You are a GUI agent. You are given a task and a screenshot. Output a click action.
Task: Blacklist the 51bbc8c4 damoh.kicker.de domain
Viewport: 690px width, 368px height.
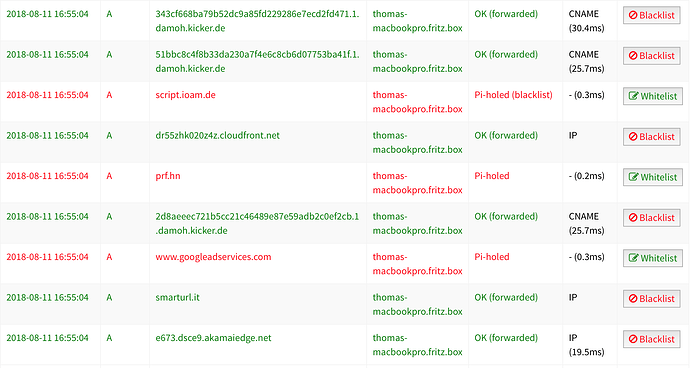[652, 56]
